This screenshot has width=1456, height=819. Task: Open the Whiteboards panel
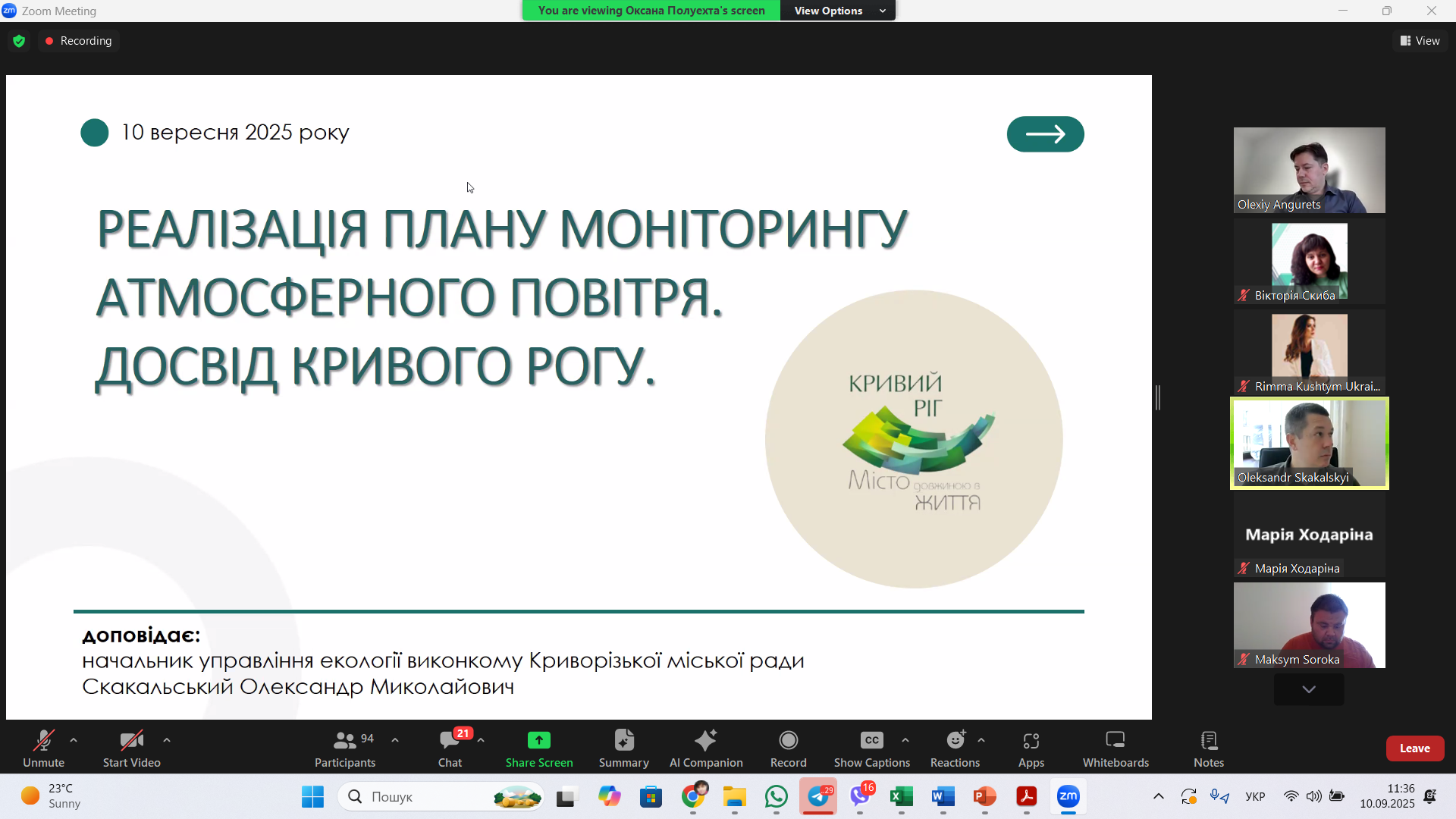(x=1115, y=747)
